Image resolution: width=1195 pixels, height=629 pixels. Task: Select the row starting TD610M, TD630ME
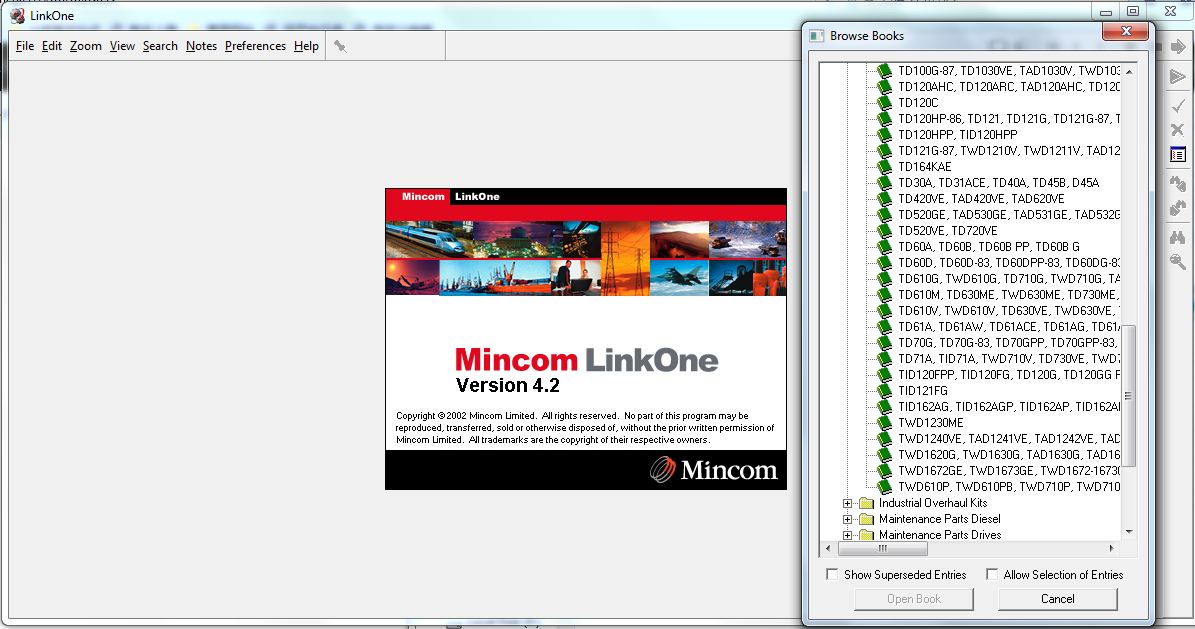point(1008,295)
